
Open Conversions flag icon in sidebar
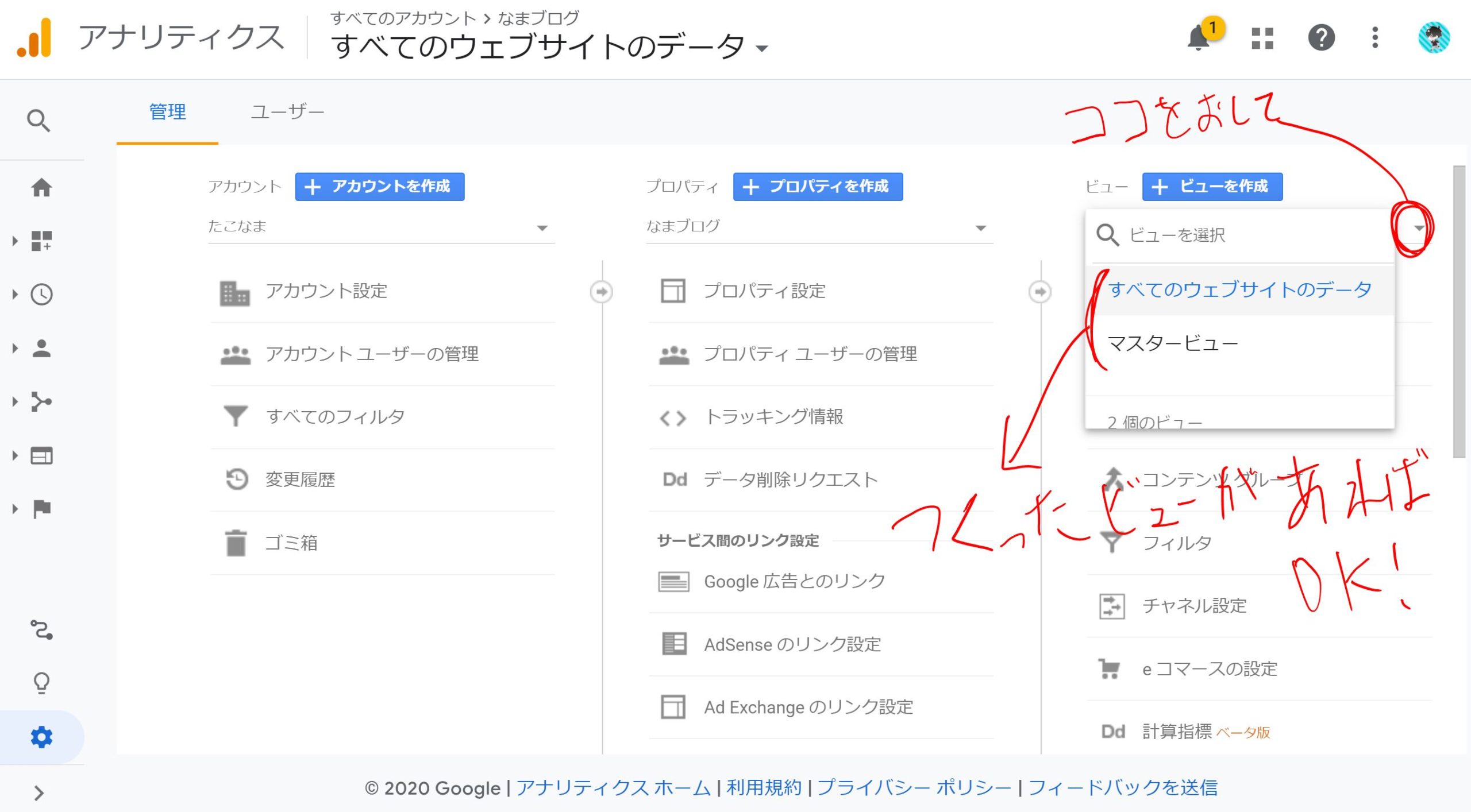[x=41, y=509]
